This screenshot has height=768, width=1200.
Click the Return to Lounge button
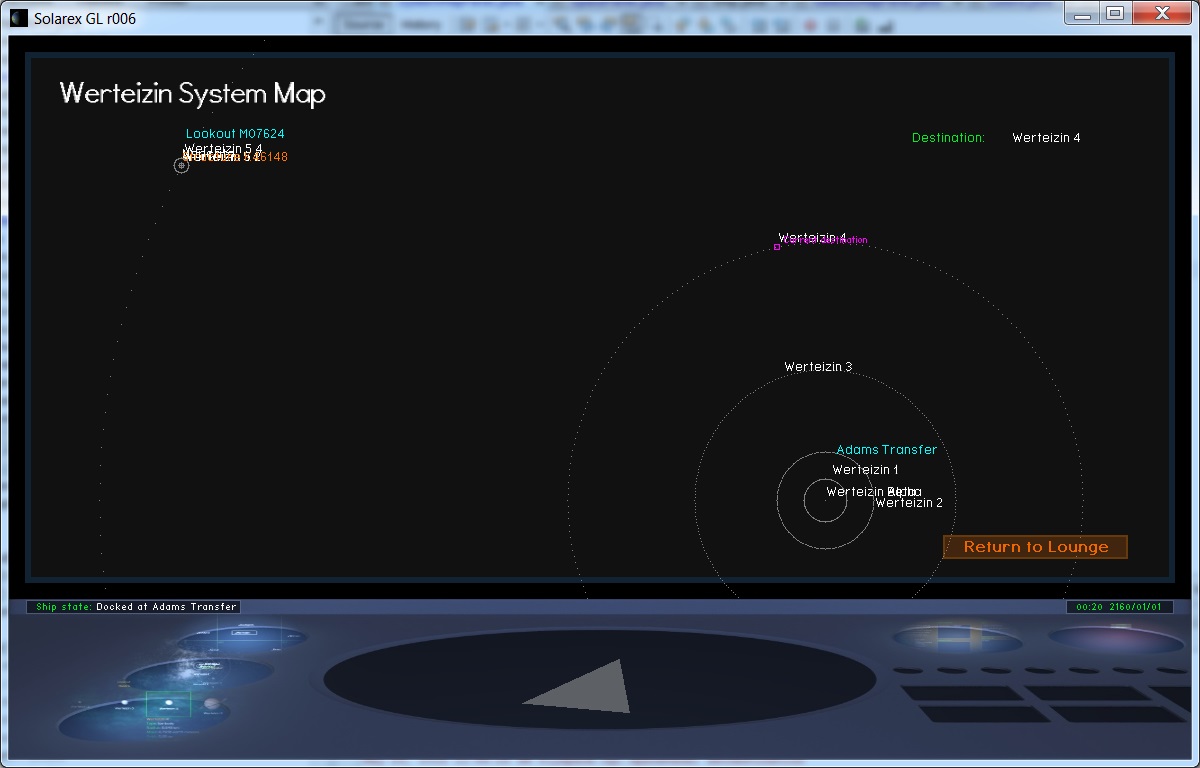coord(1035,547)
